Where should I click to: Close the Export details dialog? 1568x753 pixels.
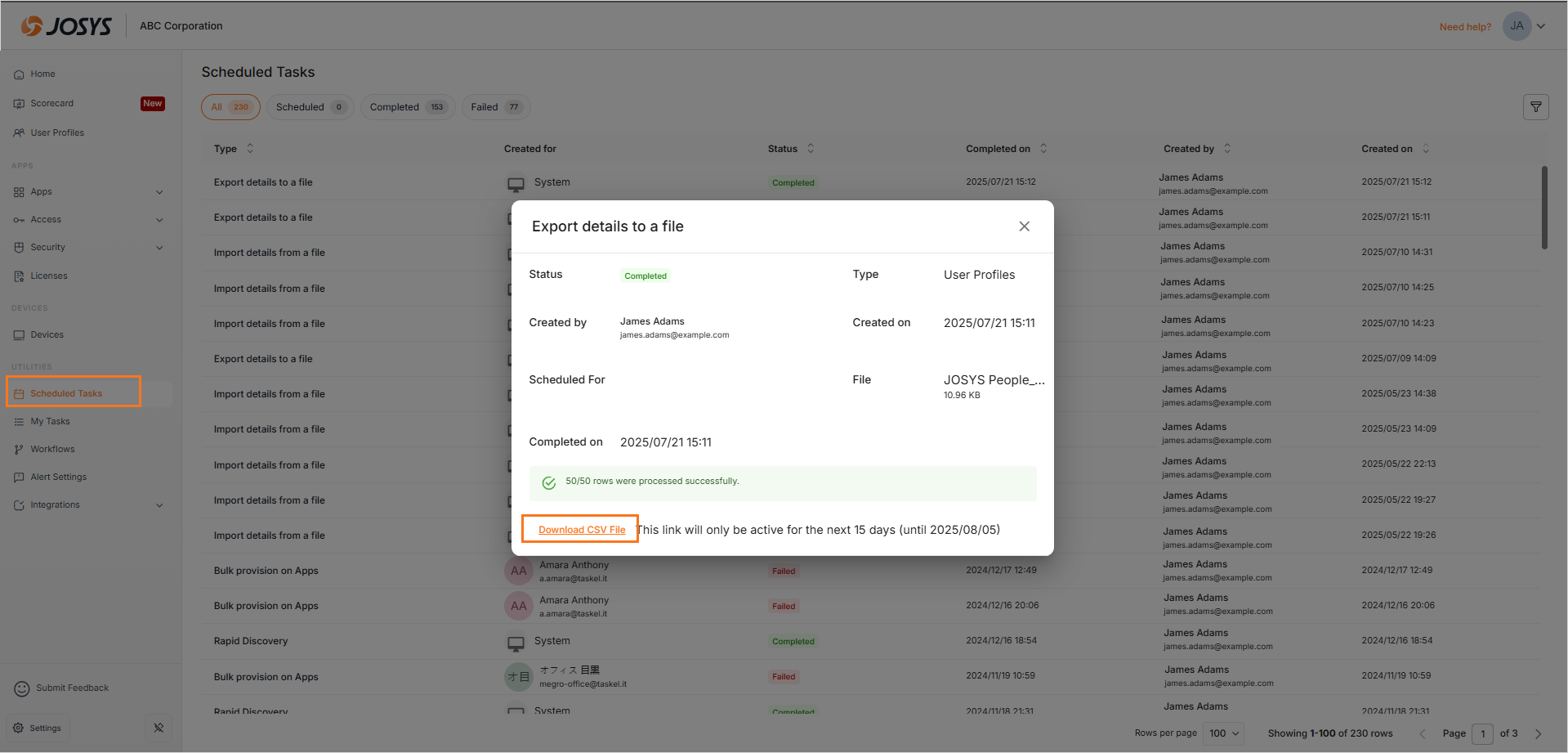coord(1024,226)
